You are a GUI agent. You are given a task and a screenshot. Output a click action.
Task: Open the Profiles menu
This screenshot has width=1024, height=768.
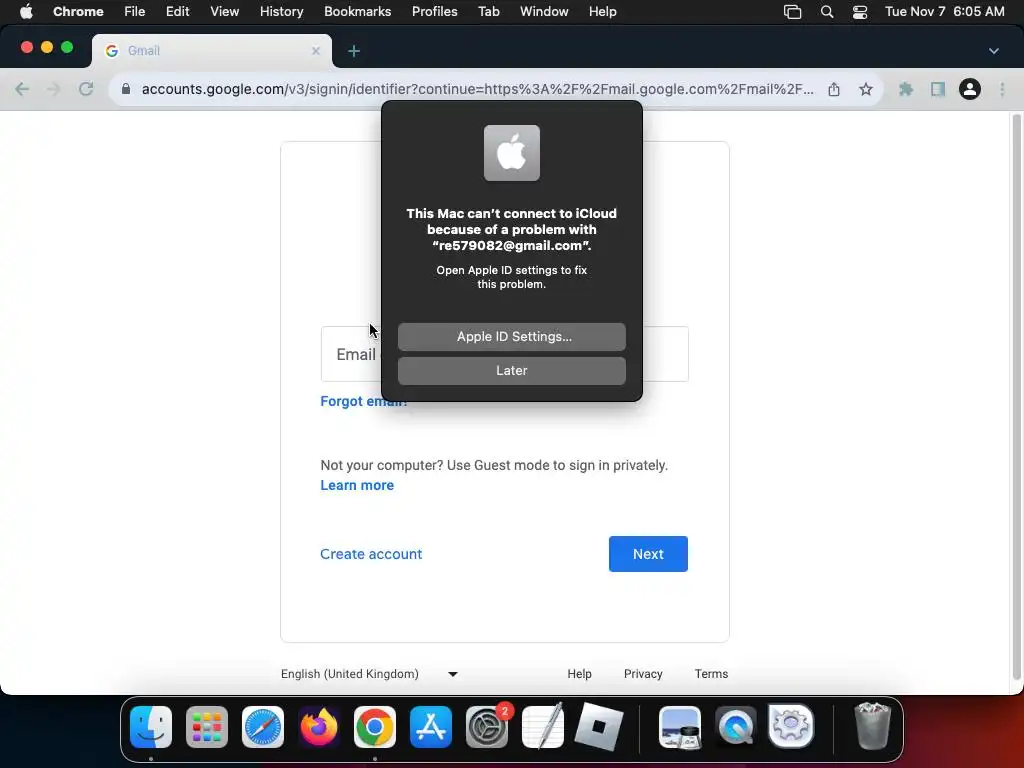[434, 12]
